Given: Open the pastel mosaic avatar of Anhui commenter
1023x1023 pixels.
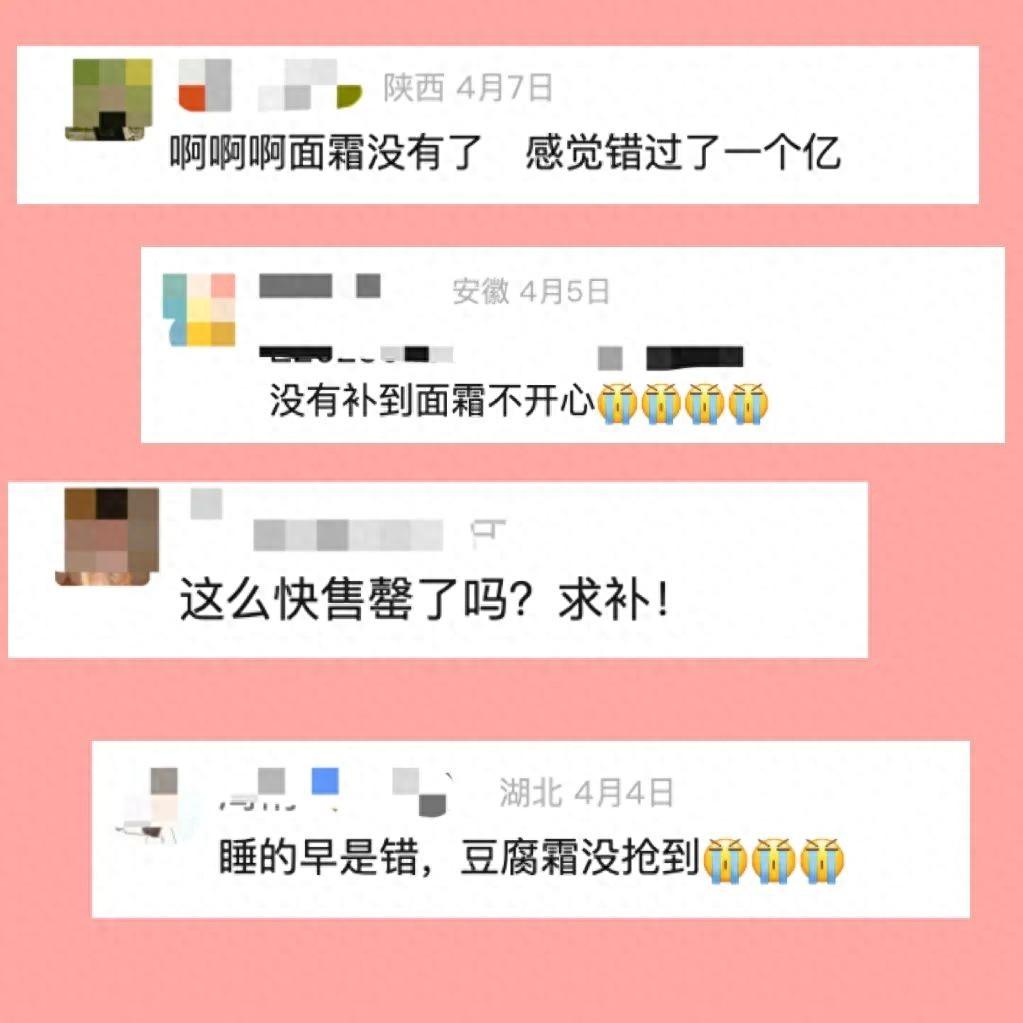Looking at the screenshot, I should pyautogui.click(x=199, y=309).
